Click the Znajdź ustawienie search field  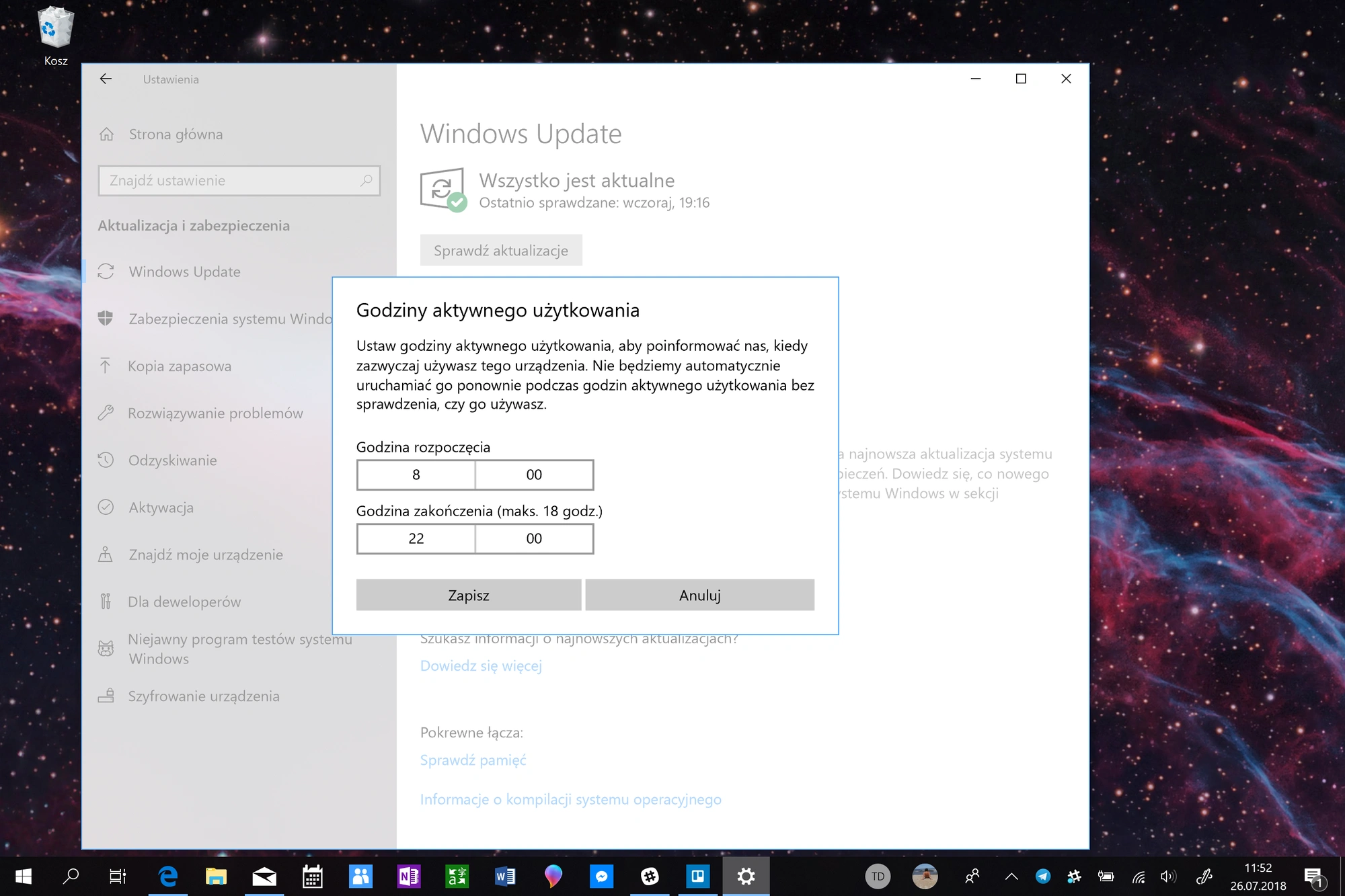[239, 181]
